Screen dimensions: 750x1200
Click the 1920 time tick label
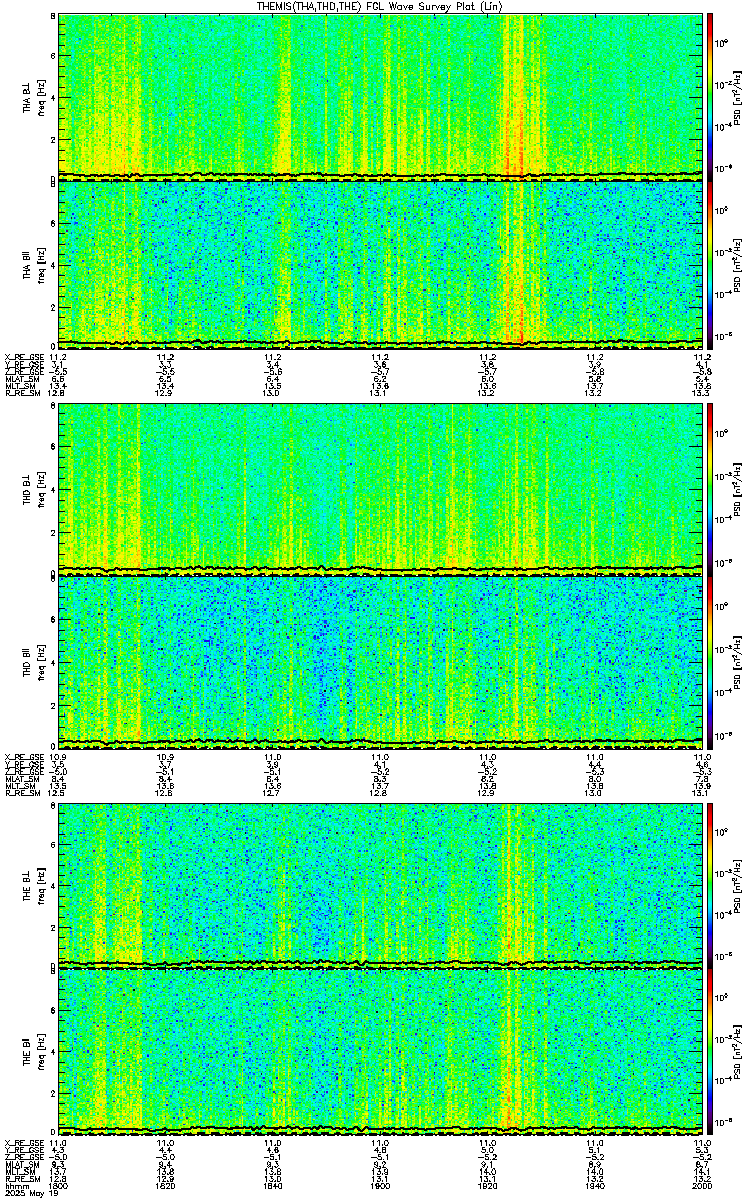point(488,1185)
